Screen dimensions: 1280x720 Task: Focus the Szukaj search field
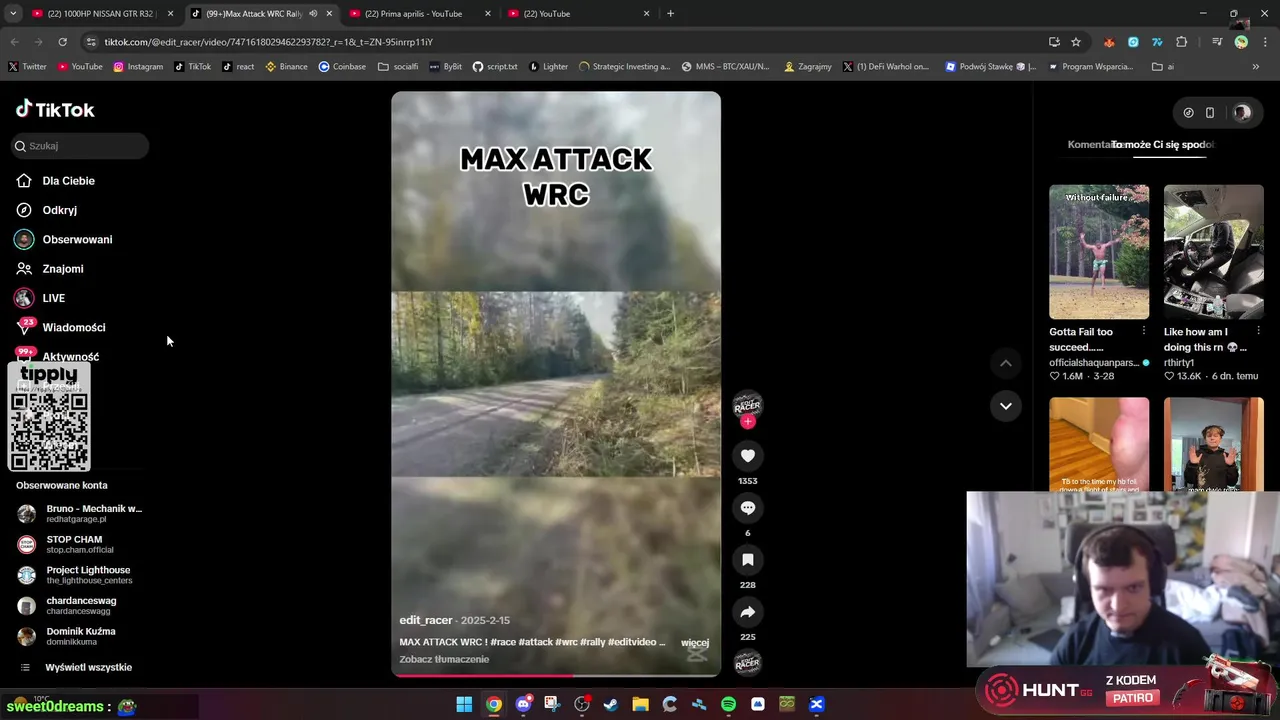click(x=81, y=146)
